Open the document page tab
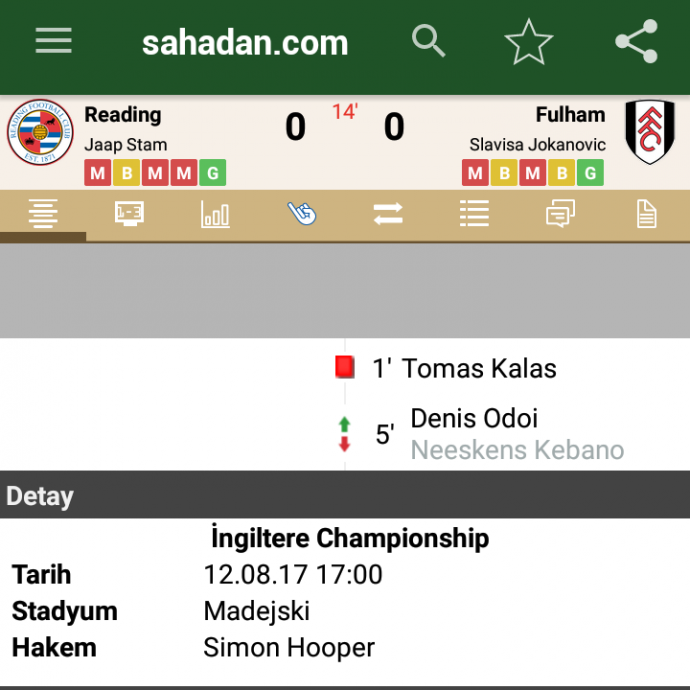 pos(646,214)
